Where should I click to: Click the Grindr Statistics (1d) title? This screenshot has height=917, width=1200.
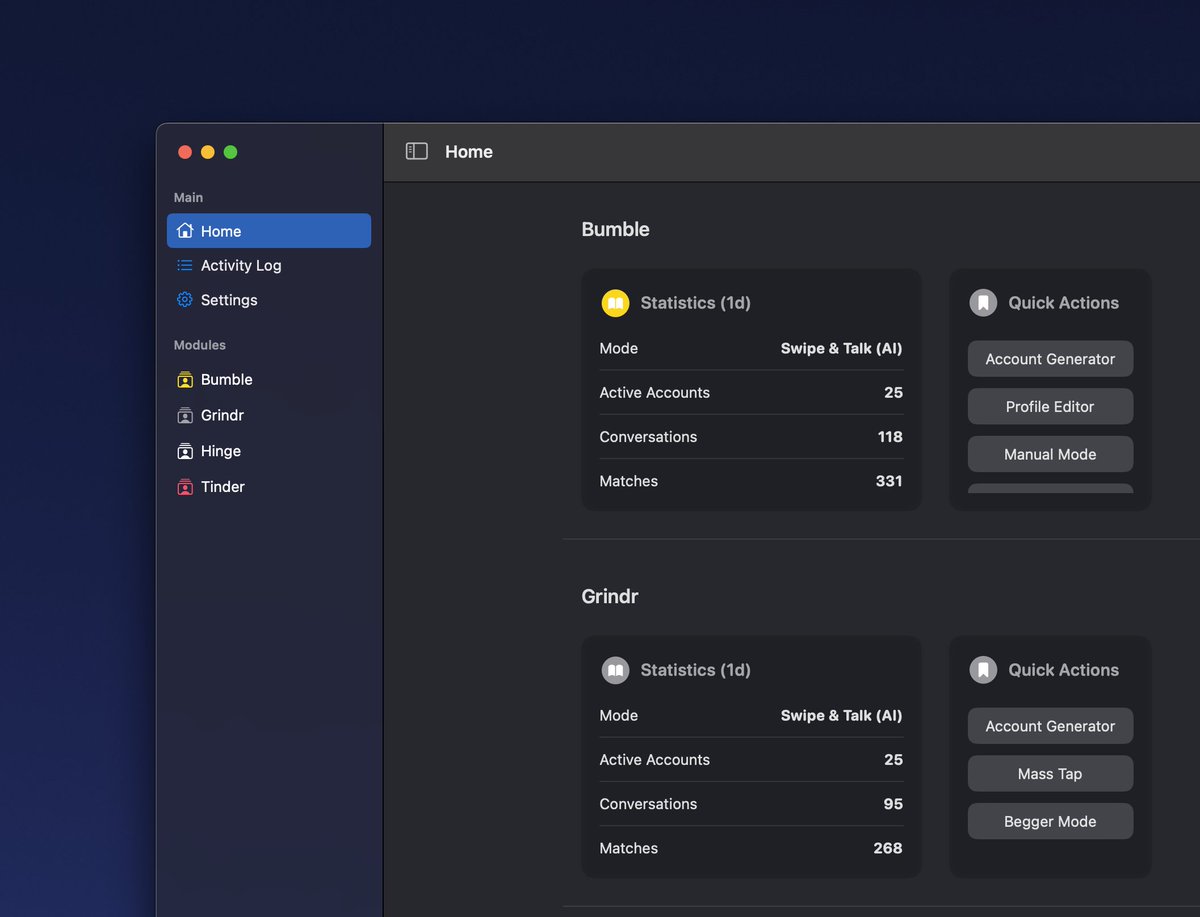tap(695, 670)
